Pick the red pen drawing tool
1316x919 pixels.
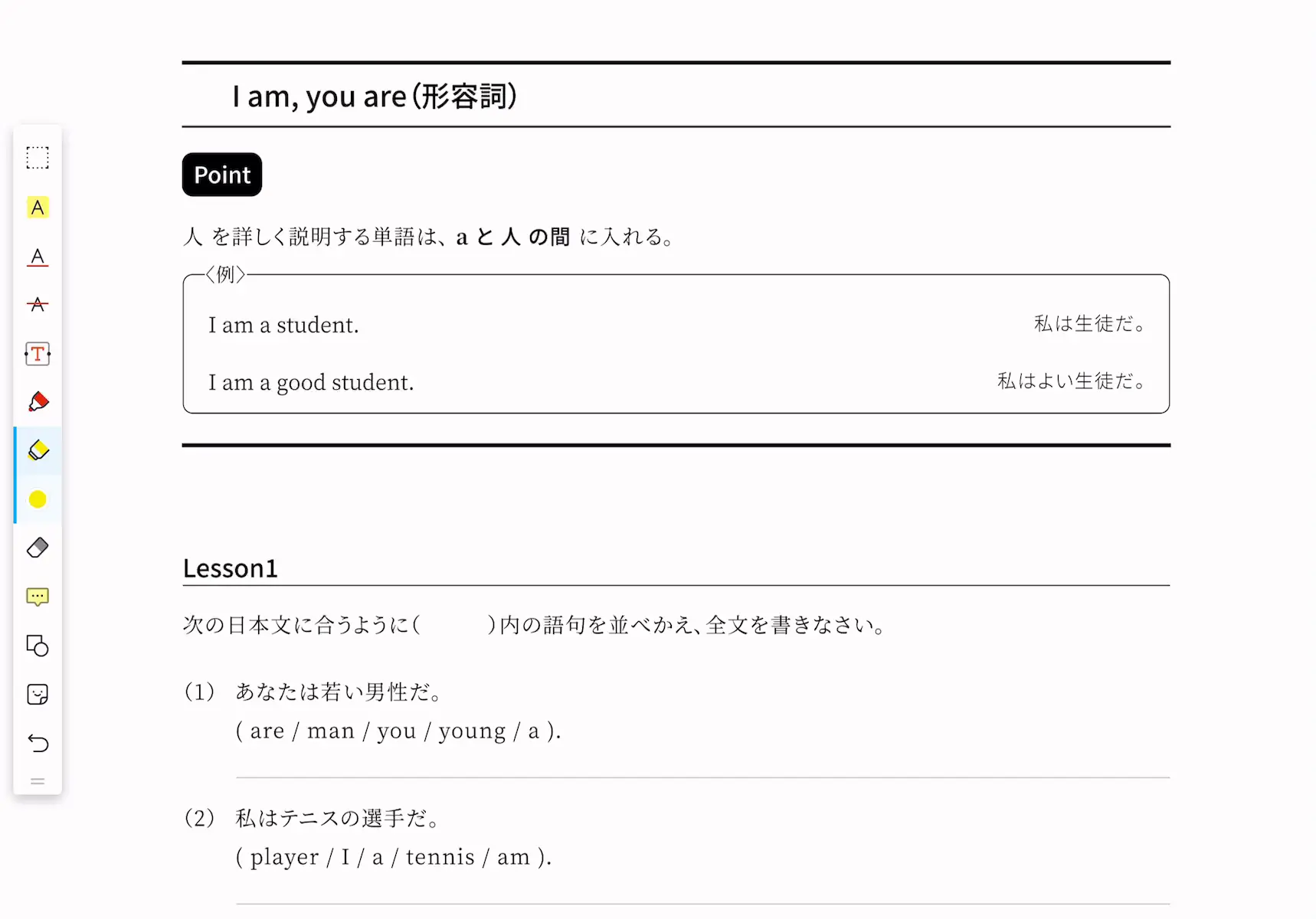pos(38,402)
